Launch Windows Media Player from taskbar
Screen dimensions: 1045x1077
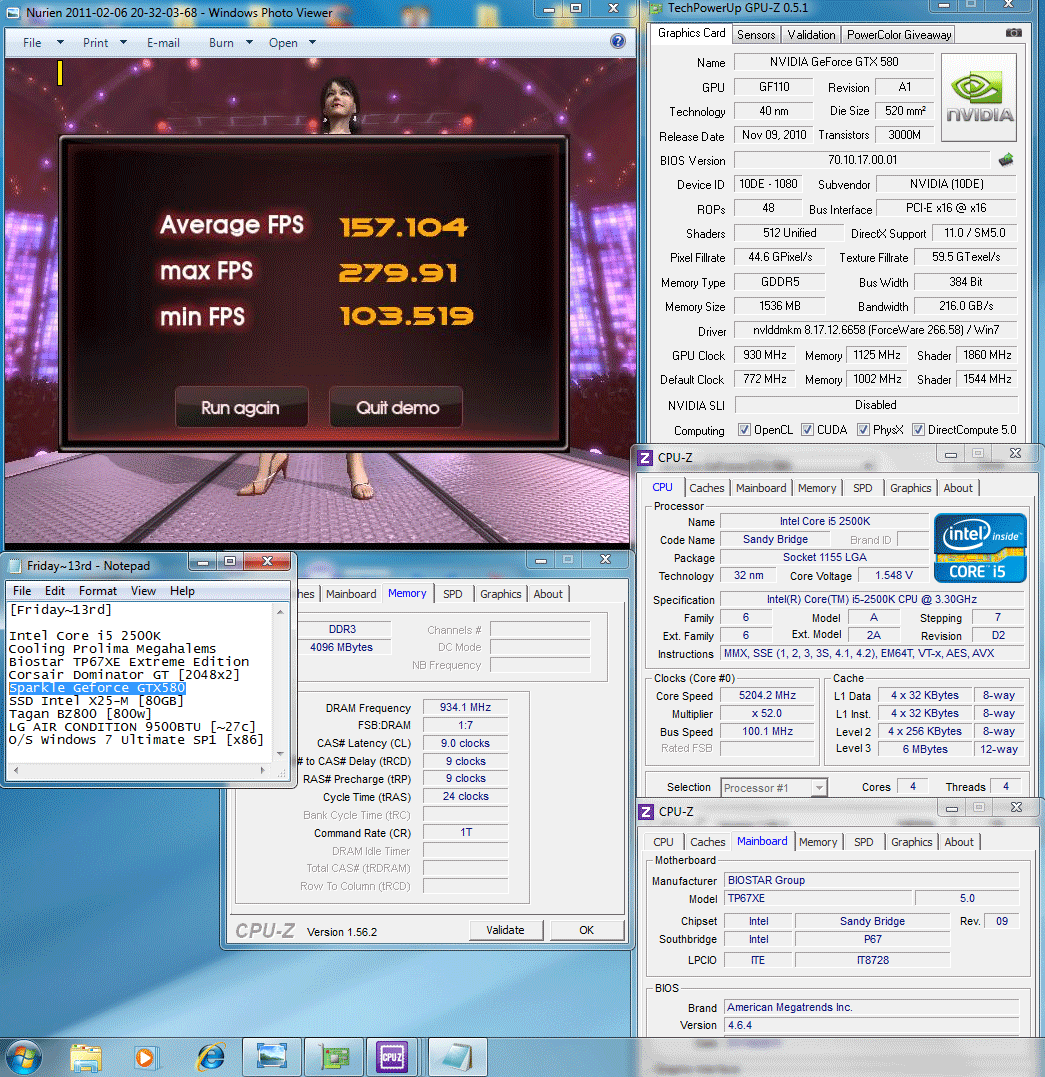(146, 1057)
